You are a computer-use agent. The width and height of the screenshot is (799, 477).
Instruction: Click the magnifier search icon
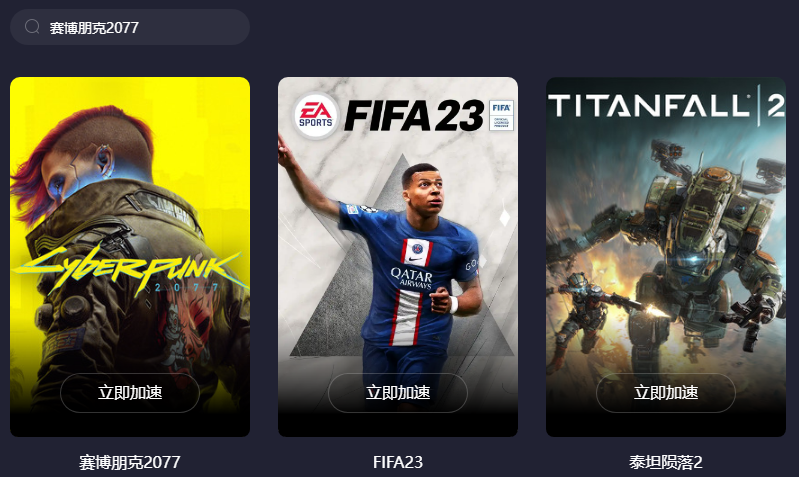click(x=32, y=26)
